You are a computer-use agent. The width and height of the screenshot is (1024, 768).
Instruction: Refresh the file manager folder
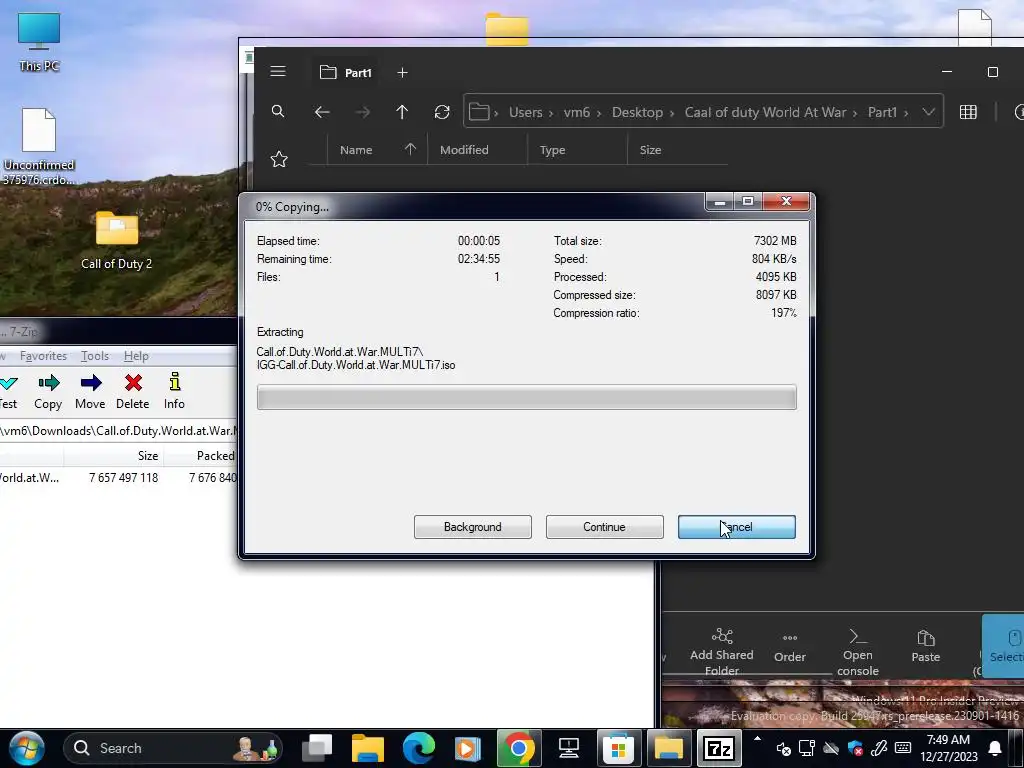pyautogui.click(x=442, y=112)
